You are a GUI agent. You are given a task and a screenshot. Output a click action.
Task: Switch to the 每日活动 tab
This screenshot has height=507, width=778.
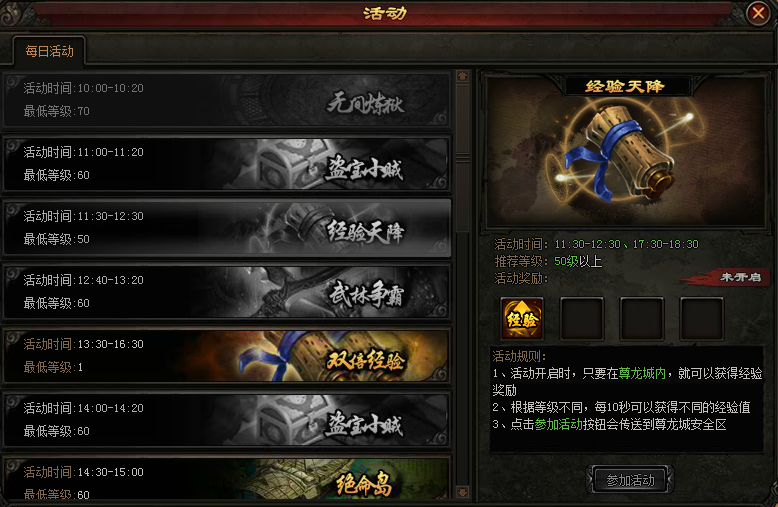pyautogui.click(x=49, y=51)
